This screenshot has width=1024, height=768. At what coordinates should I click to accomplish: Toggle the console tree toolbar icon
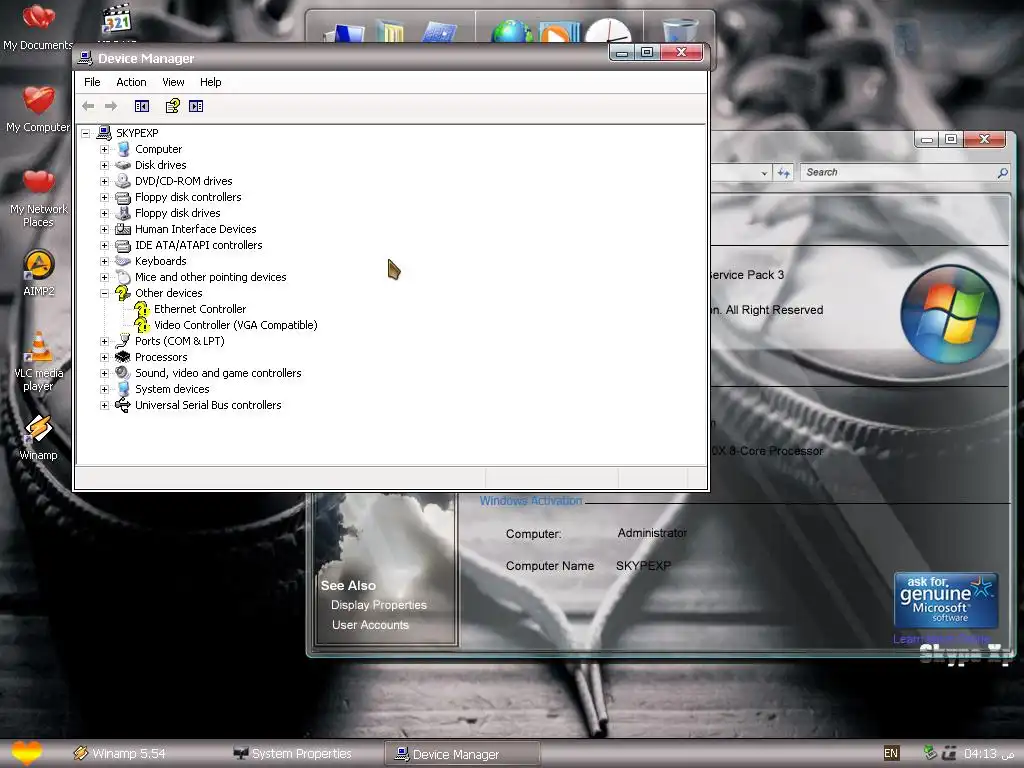tap(142, 106)
